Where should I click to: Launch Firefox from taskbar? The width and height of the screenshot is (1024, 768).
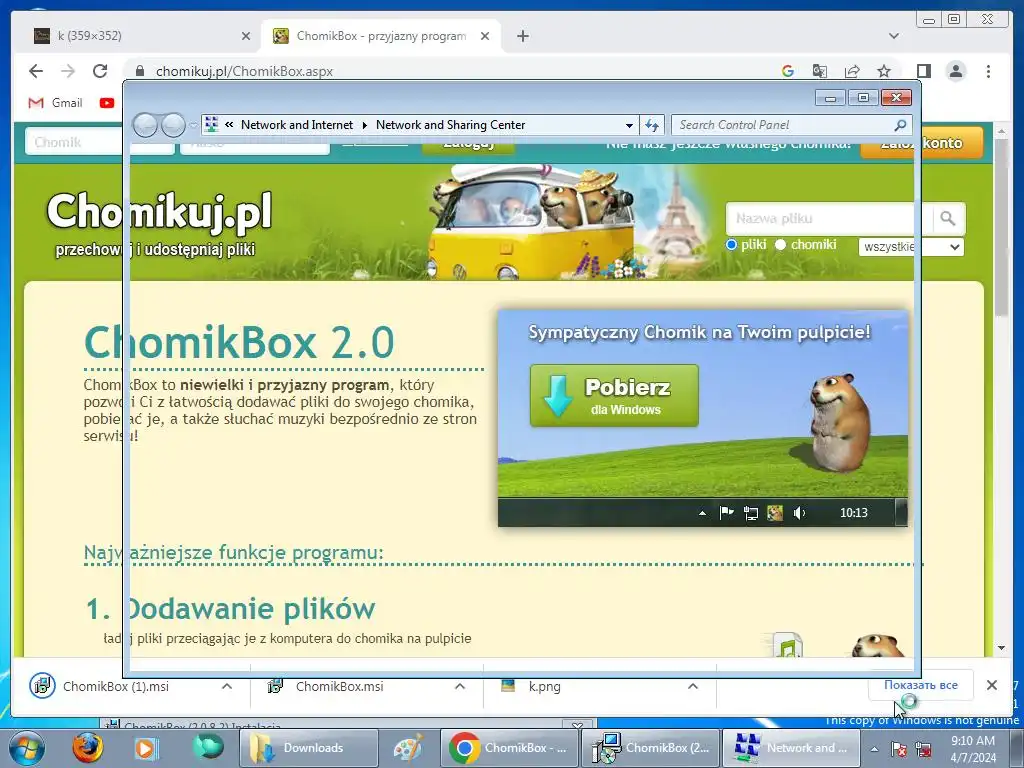click(x=87, y=748)
